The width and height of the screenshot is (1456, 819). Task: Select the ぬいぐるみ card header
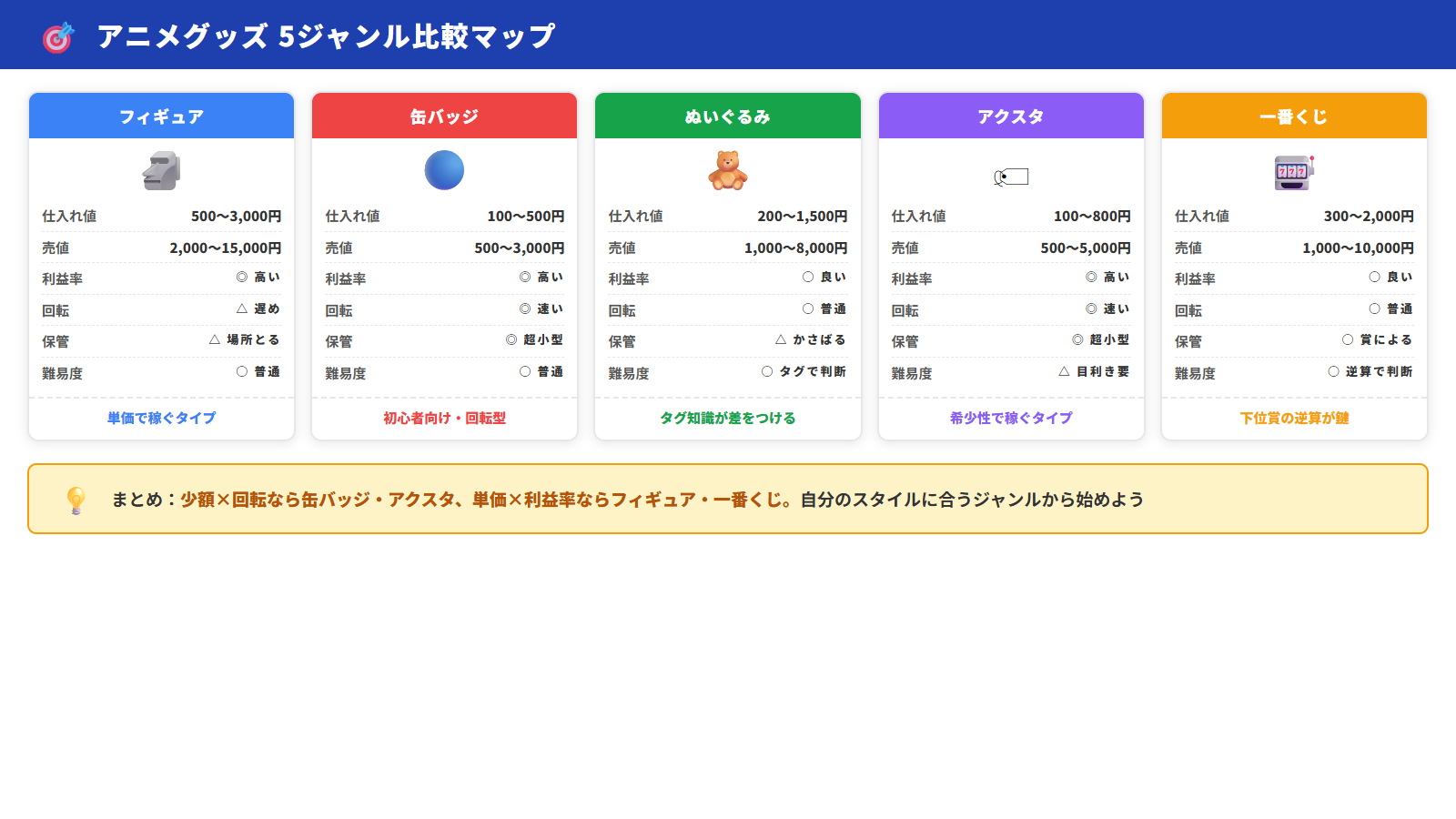click(x=727, y=116)
